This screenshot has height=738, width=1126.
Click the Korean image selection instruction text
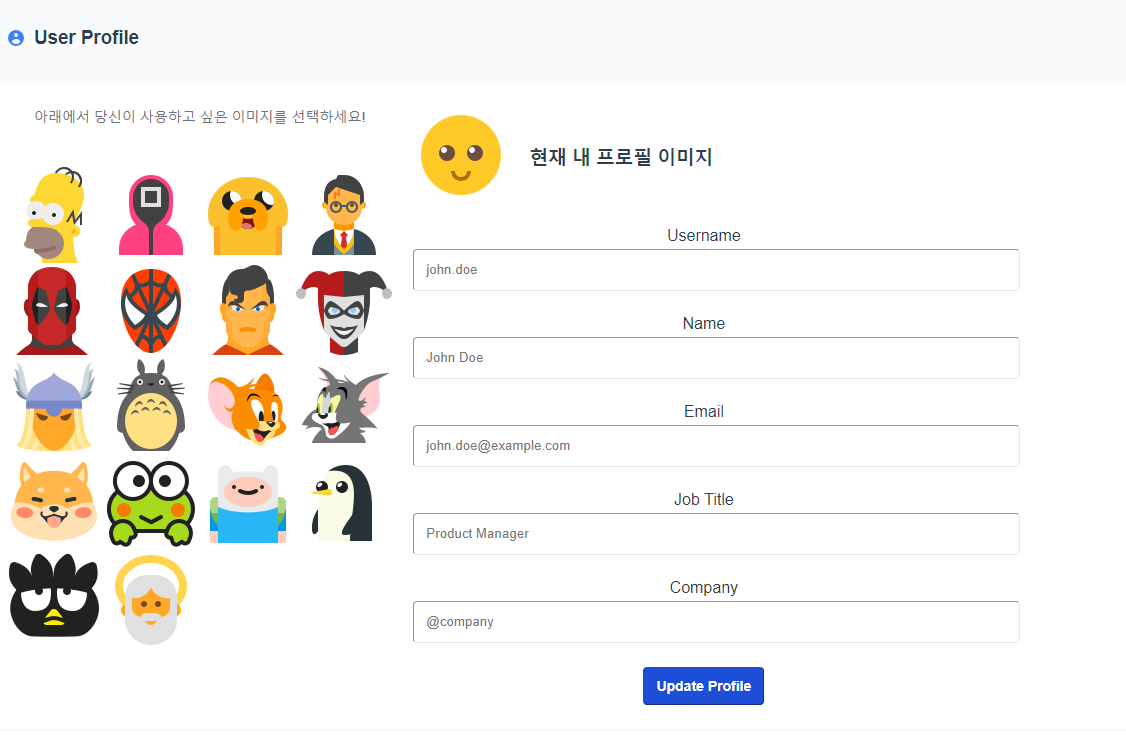point(200,116)
